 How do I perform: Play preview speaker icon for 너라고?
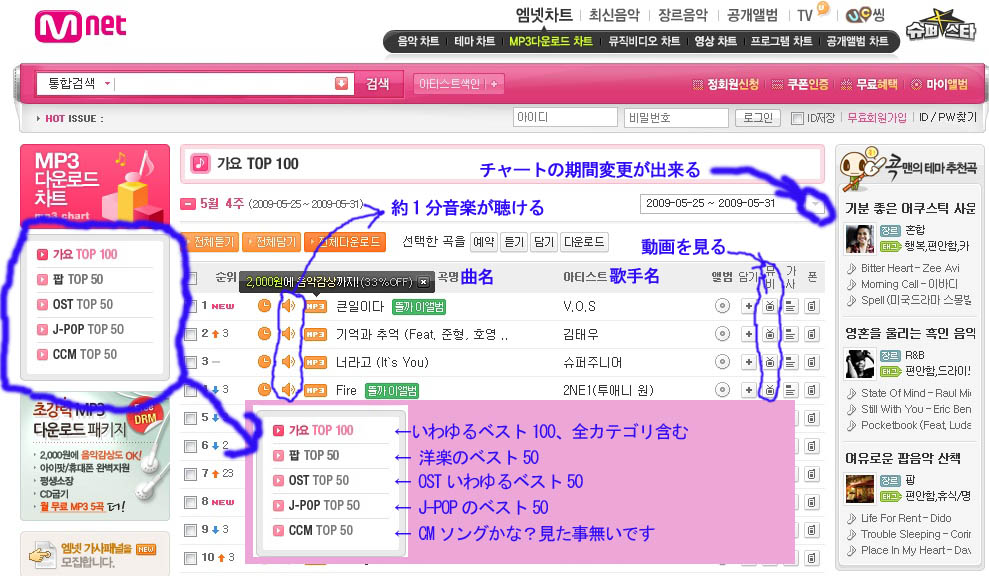(288, 361)
